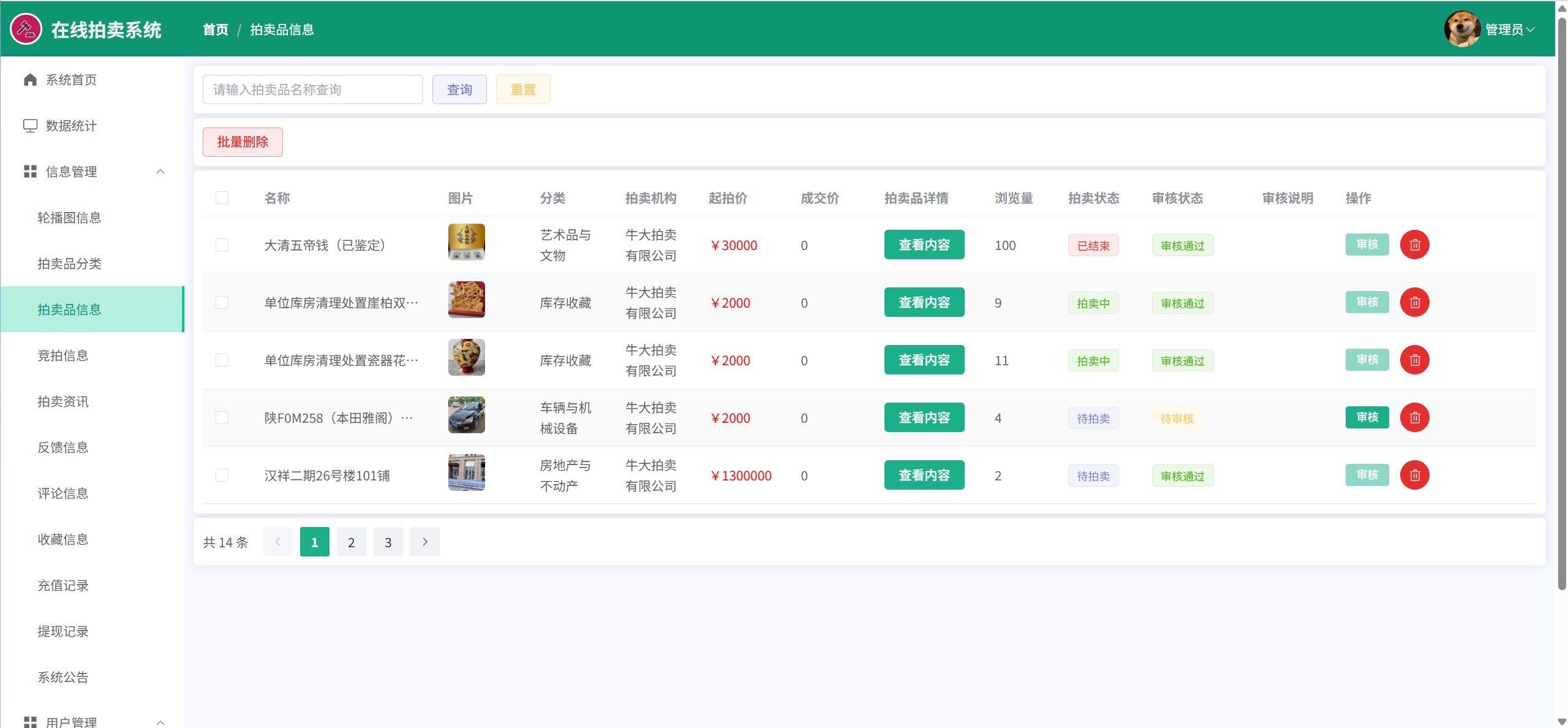Click the 批量删除 button

pos(243,142)
